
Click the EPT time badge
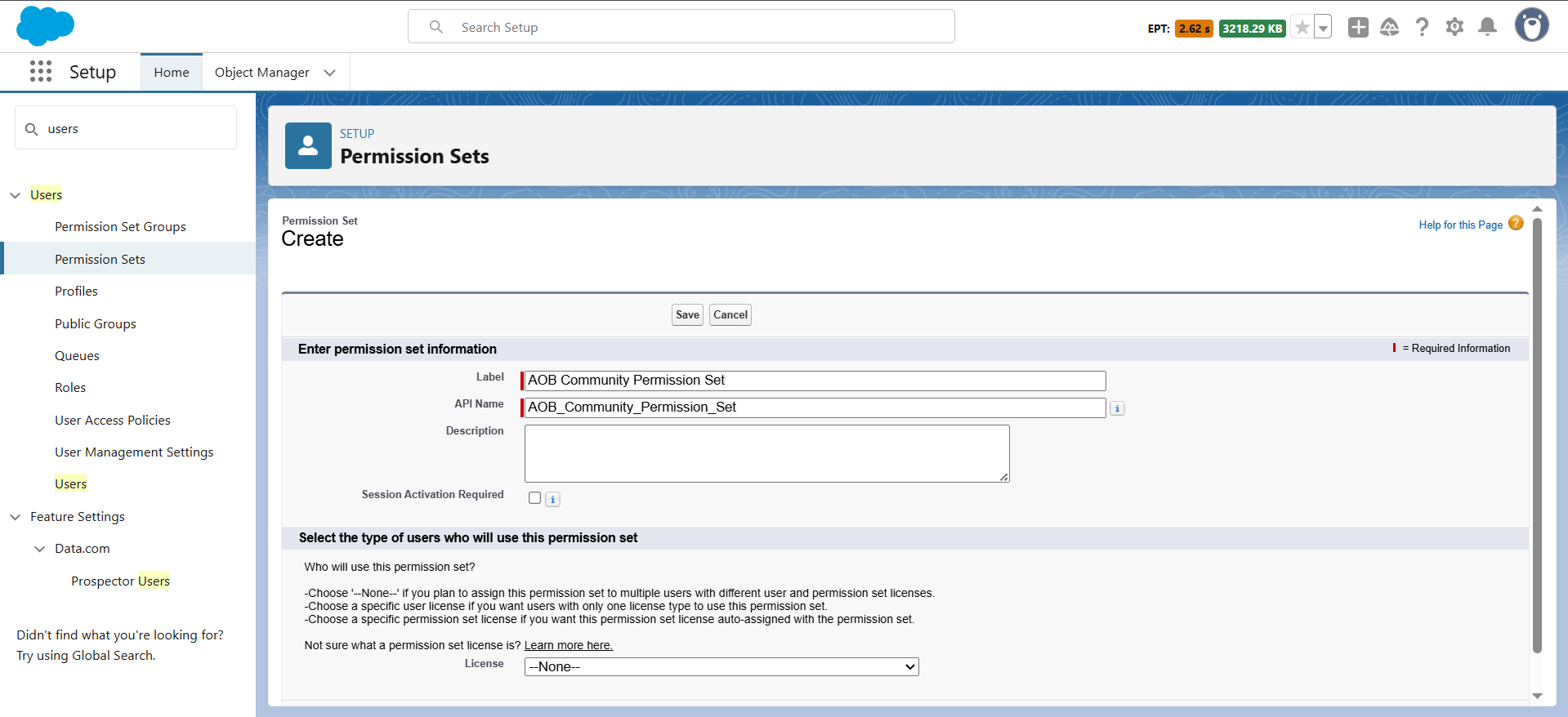[x=1194, y=29]
